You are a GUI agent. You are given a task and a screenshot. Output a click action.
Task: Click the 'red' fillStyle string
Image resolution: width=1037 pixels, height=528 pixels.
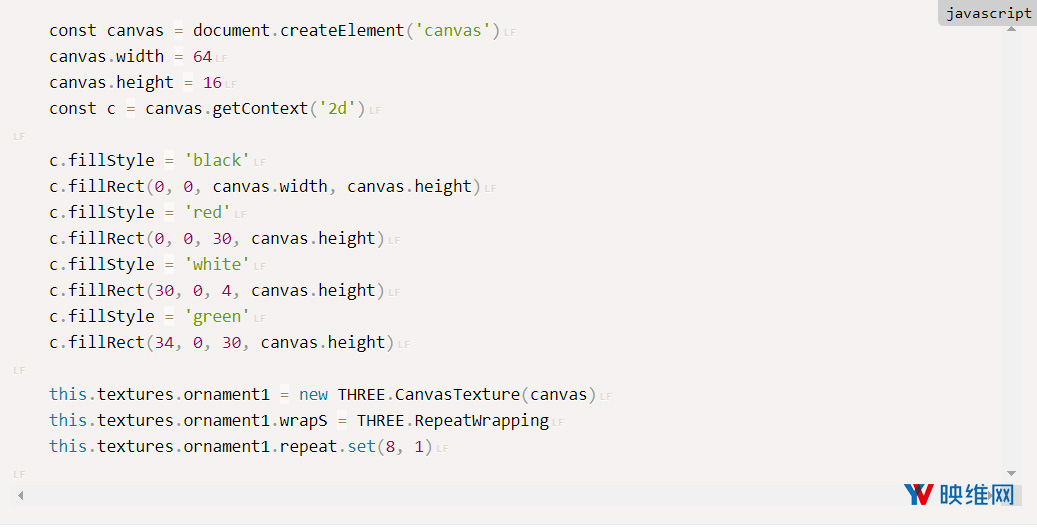tap(207, 212)
